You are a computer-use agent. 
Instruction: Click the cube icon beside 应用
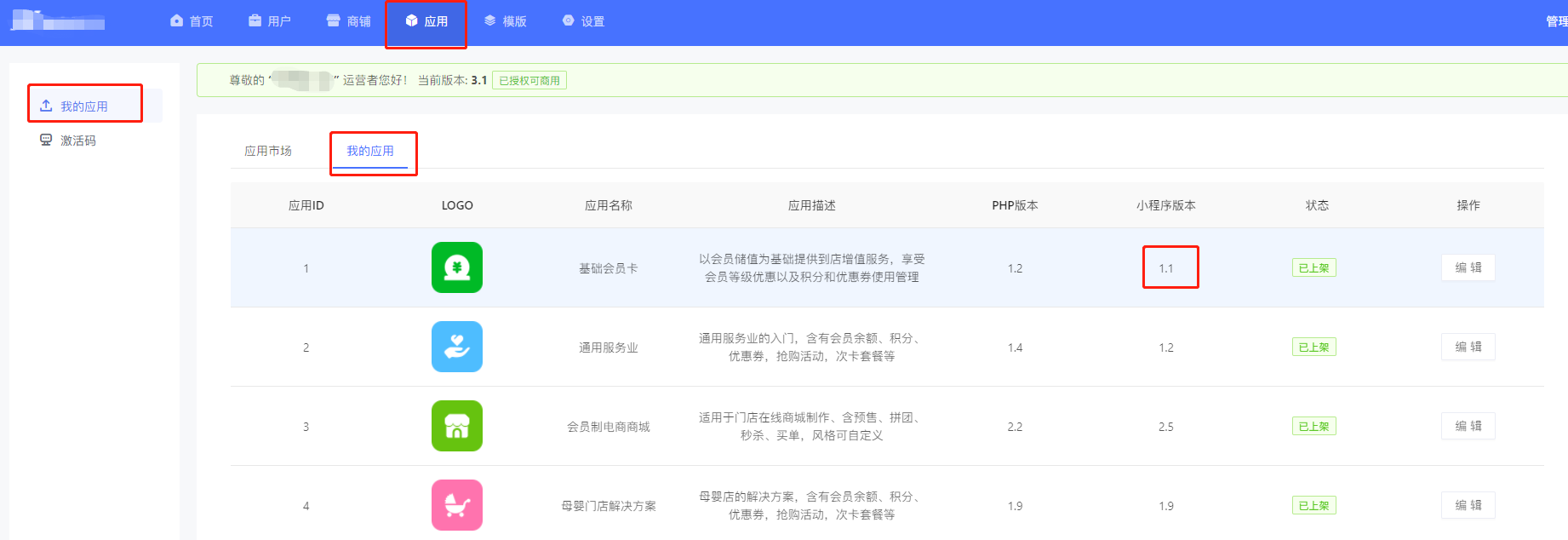[411, 20]
